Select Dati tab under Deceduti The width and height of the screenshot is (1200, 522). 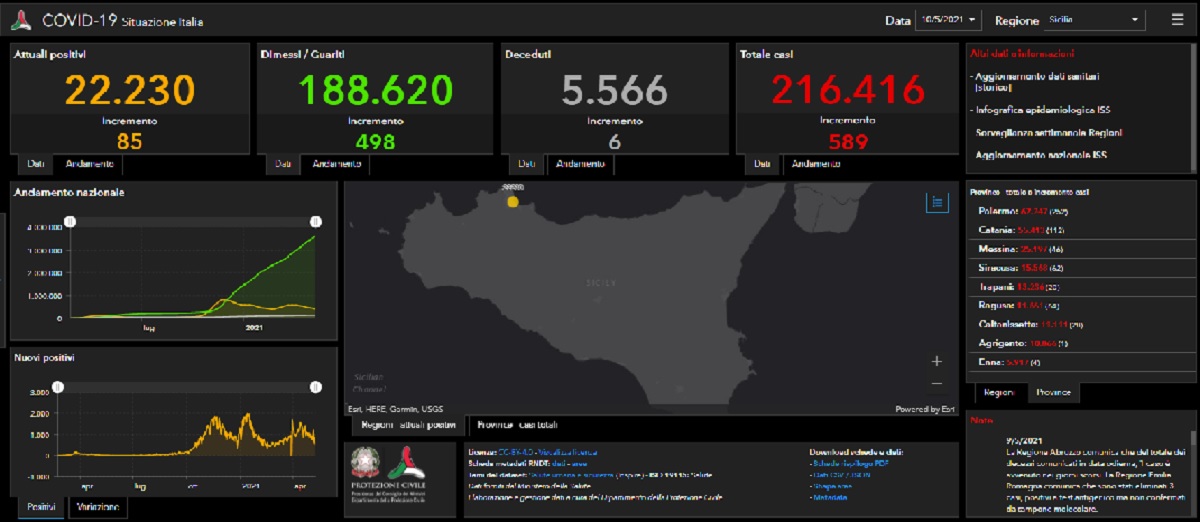(525, 164)
